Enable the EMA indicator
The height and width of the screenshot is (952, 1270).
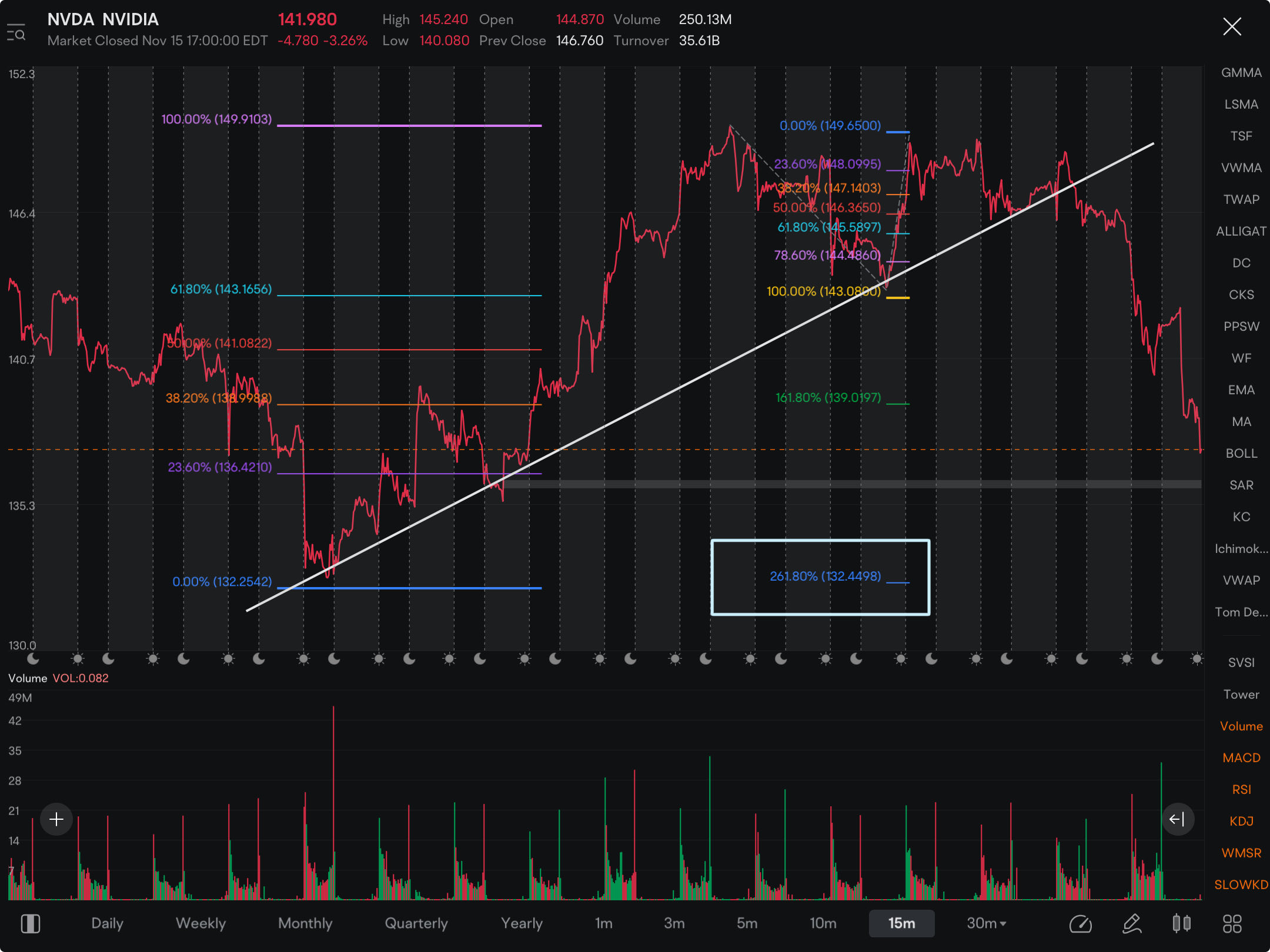(1241, 390)
